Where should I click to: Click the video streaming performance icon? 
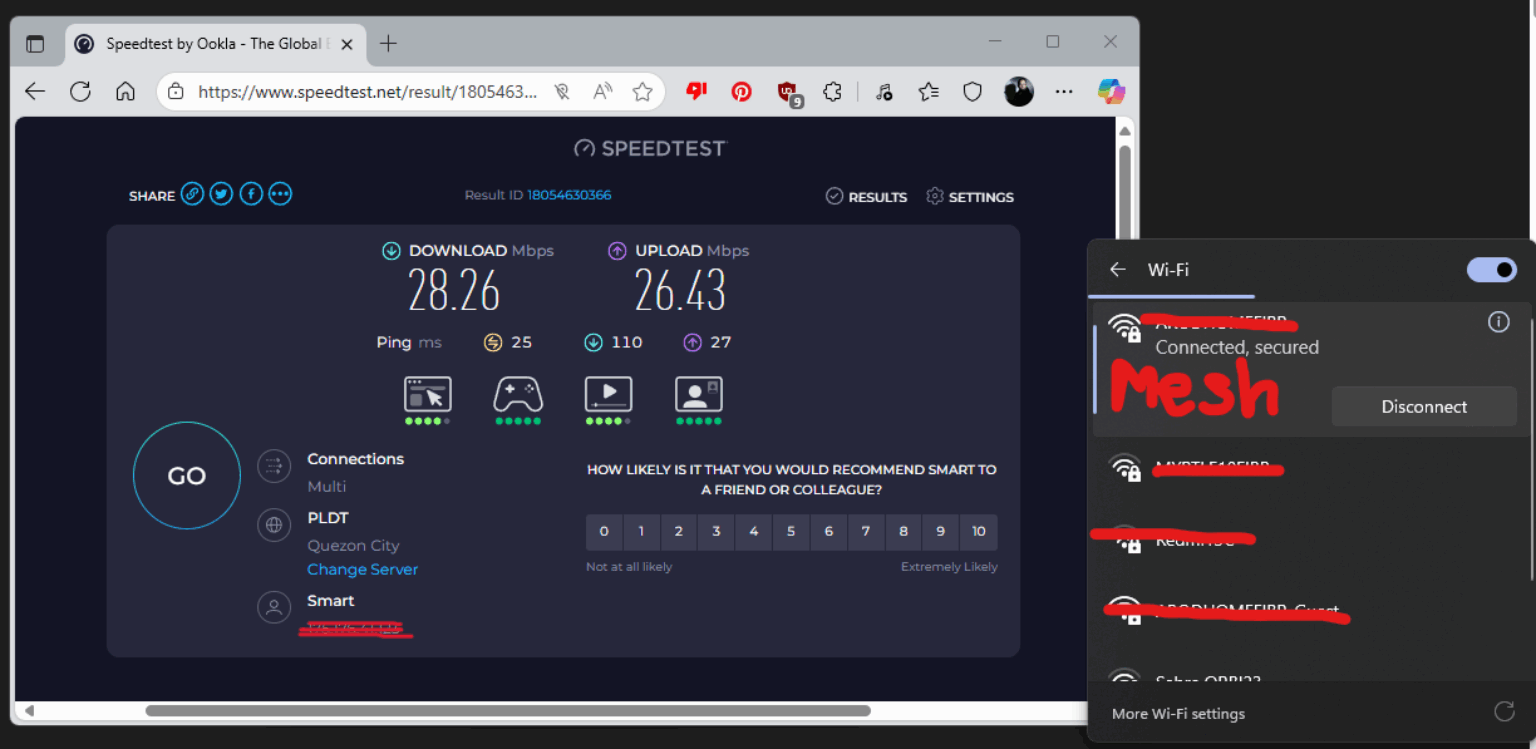pos(608,394)
